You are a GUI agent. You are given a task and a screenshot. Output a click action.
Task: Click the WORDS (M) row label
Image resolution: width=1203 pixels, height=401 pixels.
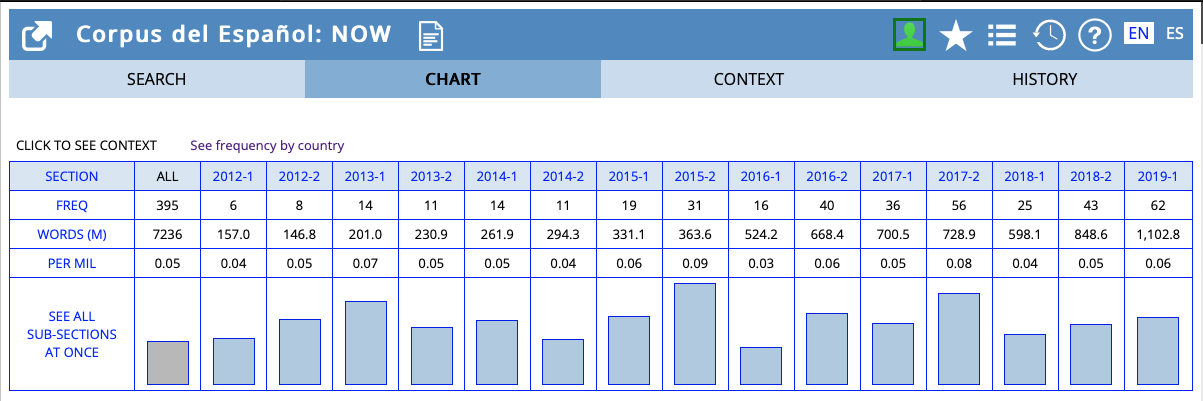pyautogui.click(x=72, y=234)
